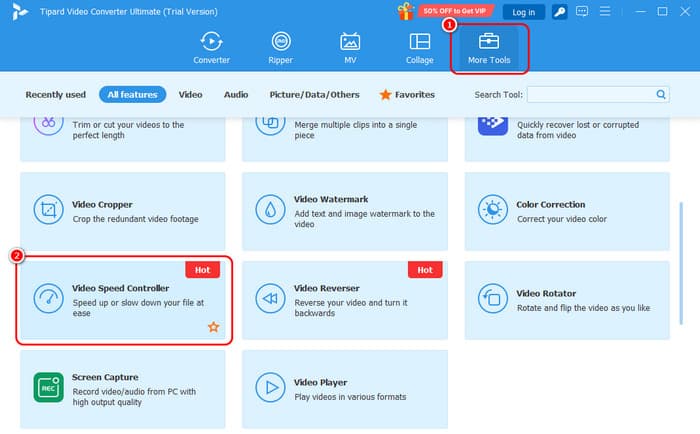Open Video Player title
This screenshot has width=700, height=434.
[x=320, y=382]
